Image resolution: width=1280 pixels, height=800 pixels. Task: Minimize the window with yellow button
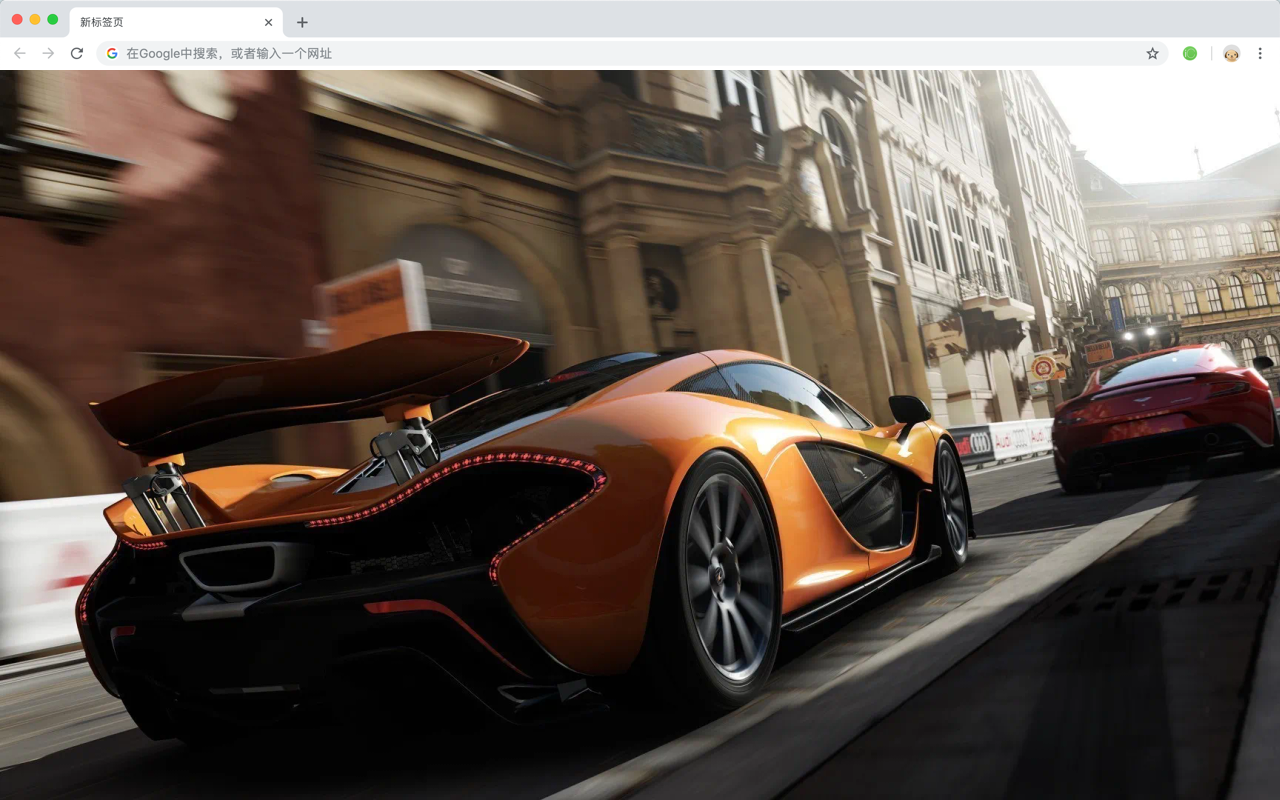click(x=35, y=19)
